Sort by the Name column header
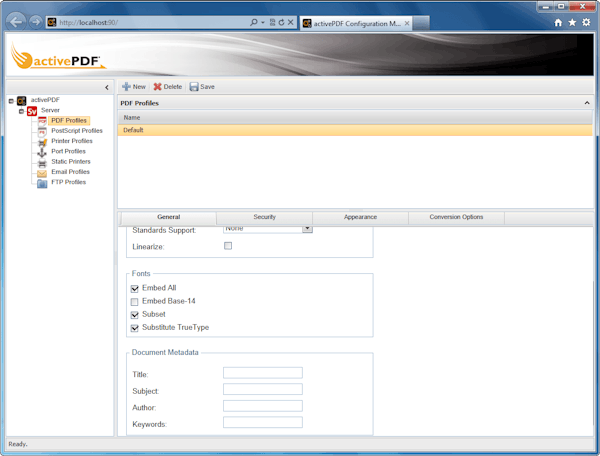 pyautogui.click(x=355, y=117)
